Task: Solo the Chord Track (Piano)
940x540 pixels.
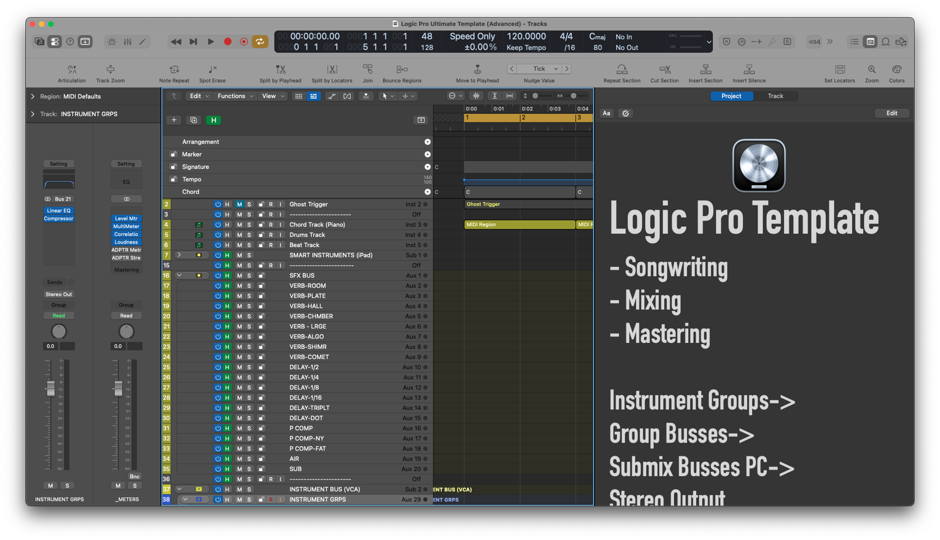Action: tap(249, 225)
